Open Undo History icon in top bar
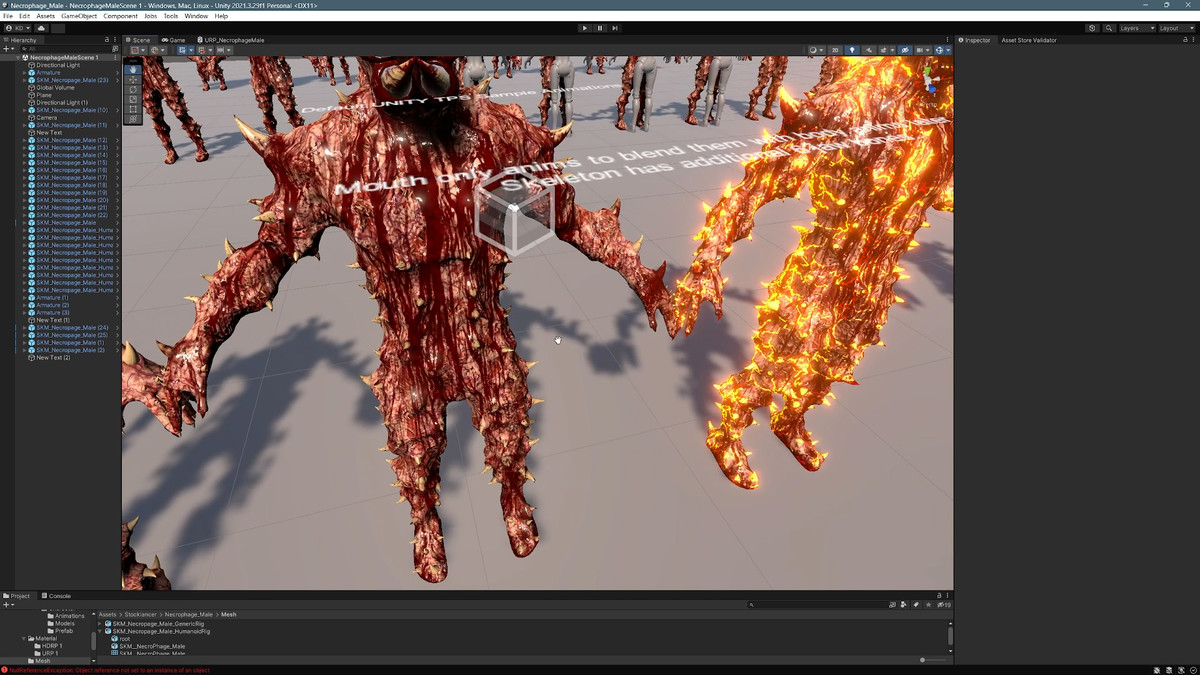Viewport: 1200px width, 675px height. (x=1092, y=28)
